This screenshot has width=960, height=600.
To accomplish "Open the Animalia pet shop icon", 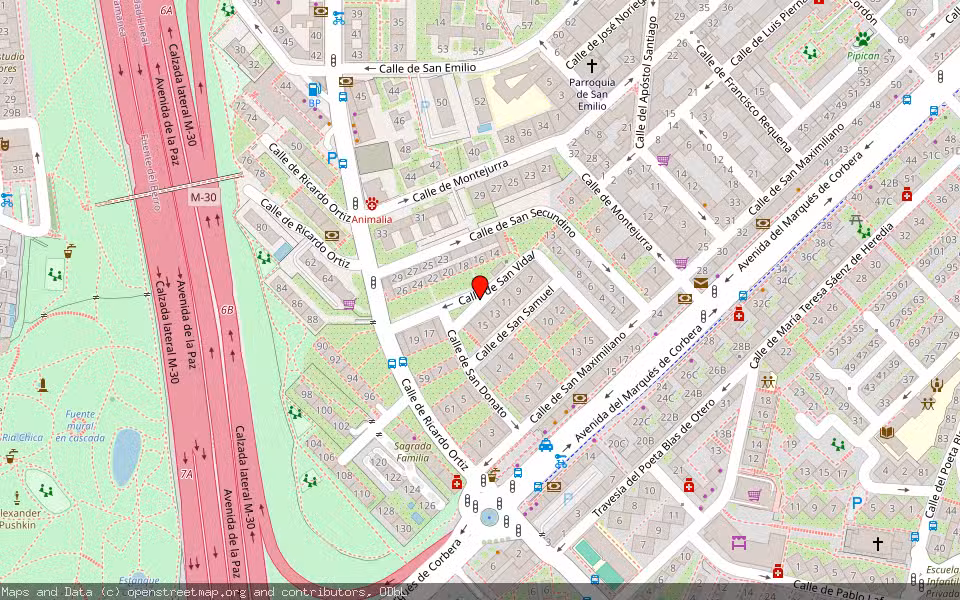I will coord(372,203).
